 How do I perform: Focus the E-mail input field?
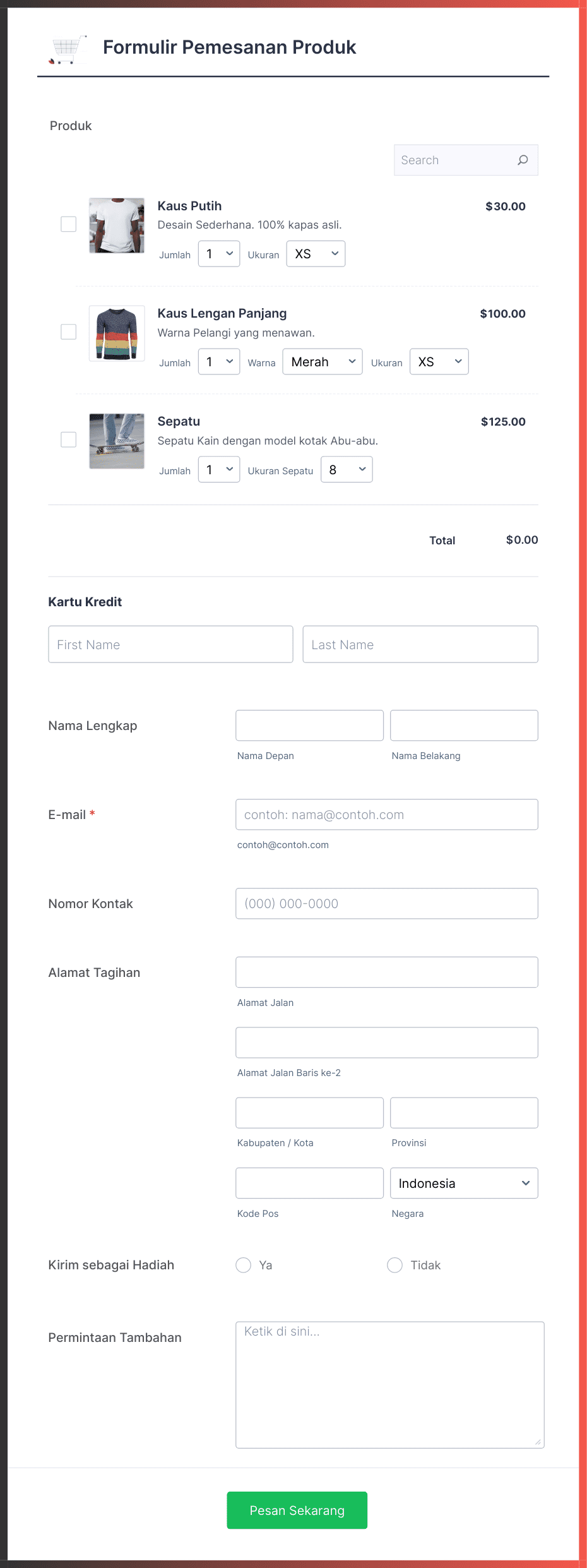pyautogui.click(x=386, y=815)
